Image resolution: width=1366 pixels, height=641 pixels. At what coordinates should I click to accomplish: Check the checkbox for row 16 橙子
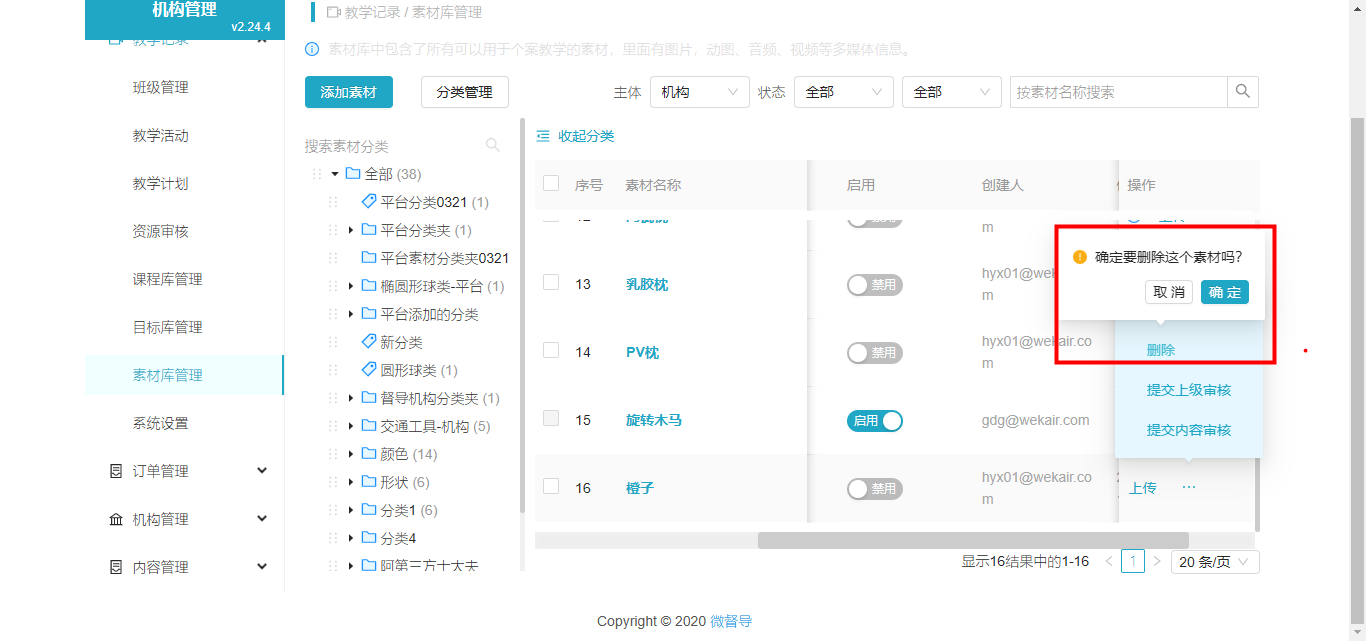point(551,486)
